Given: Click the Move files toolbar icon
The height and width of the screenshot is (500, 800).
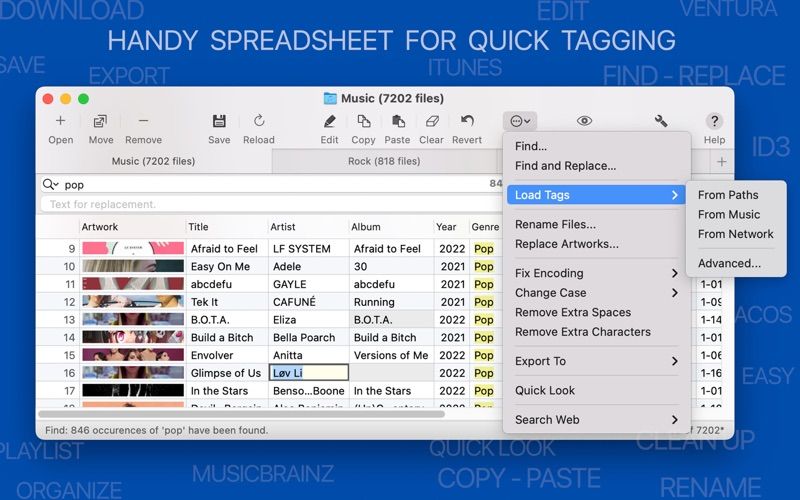Looking at the screenshot, I should click(100, 121).
